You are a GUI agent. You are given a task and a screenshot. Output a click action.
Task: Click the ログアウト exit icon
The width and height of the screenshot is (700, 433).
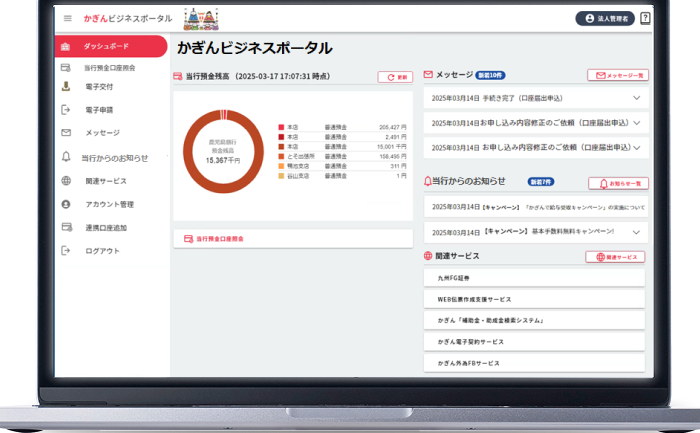point(66,251)
